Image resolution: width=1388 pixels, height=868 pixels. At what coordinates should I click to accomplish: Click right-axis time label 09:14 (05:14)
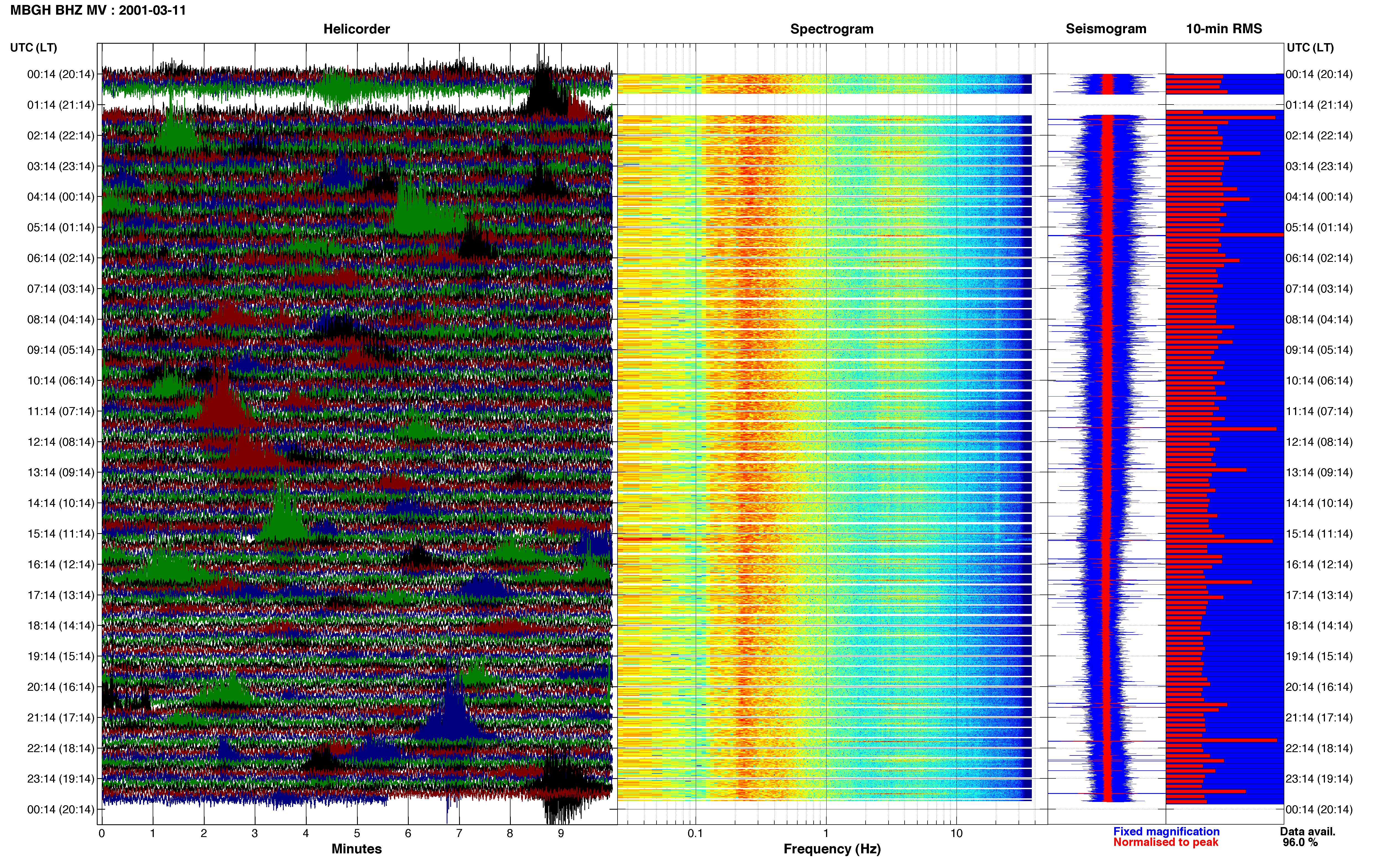pos(1319,350)
